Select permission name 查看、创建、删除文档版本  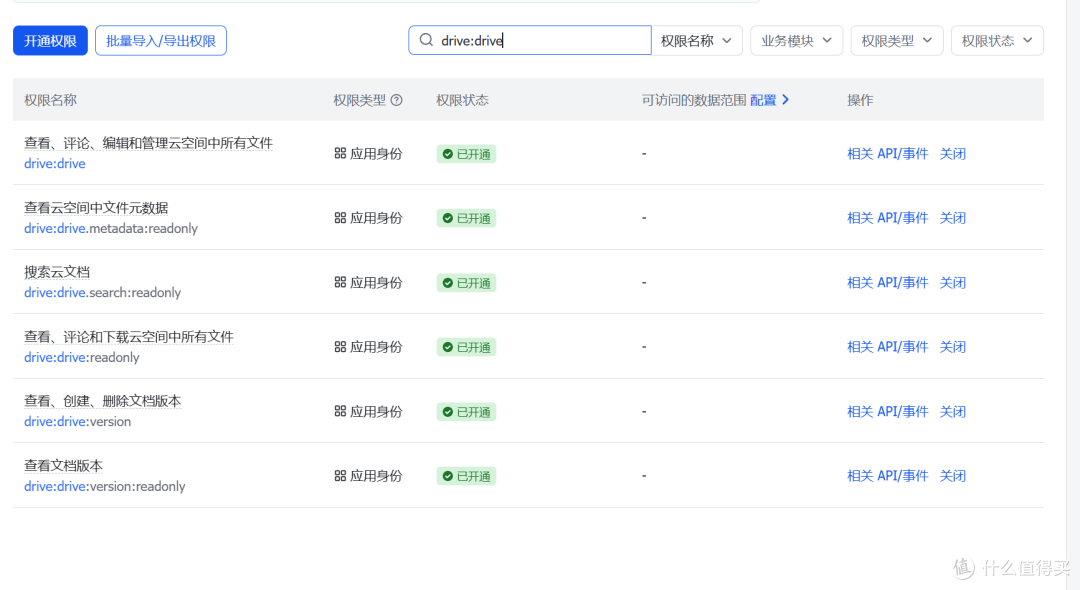[x=103, y=401]
